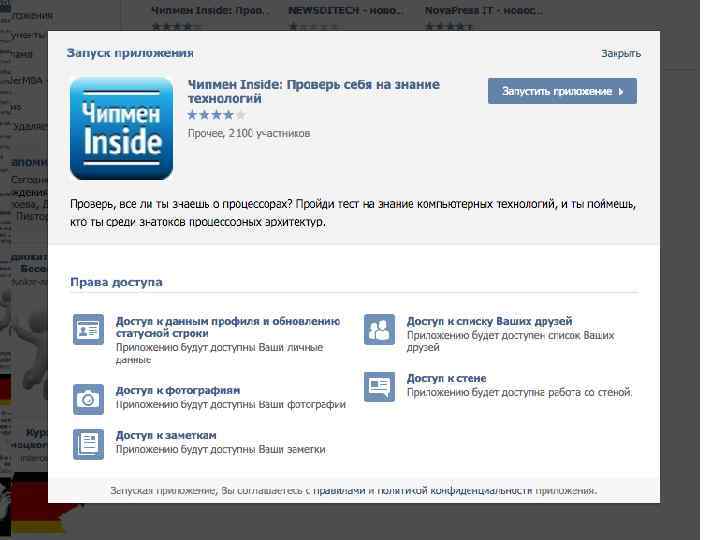Click Приложению будет доступна работа со стеной text
The height and width of the screenshot is (540, 720).
[520, 393]
